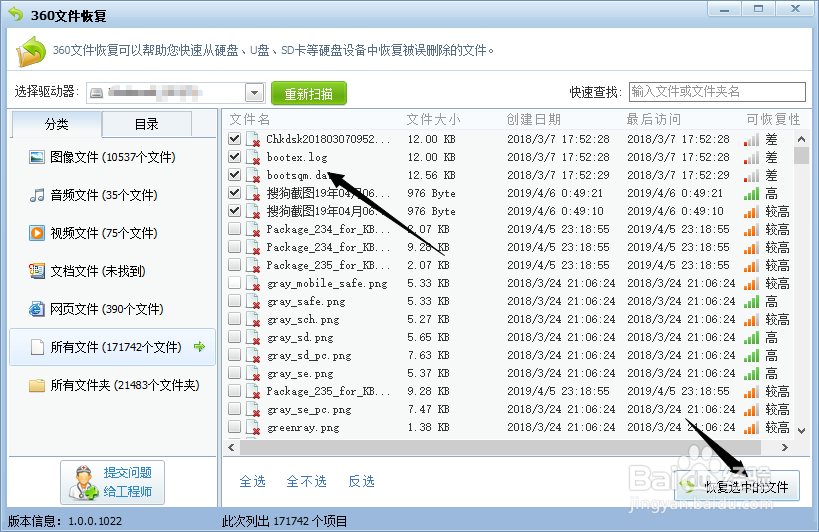Click the file list vertical scrollbar thumb

tap(802, 156)
